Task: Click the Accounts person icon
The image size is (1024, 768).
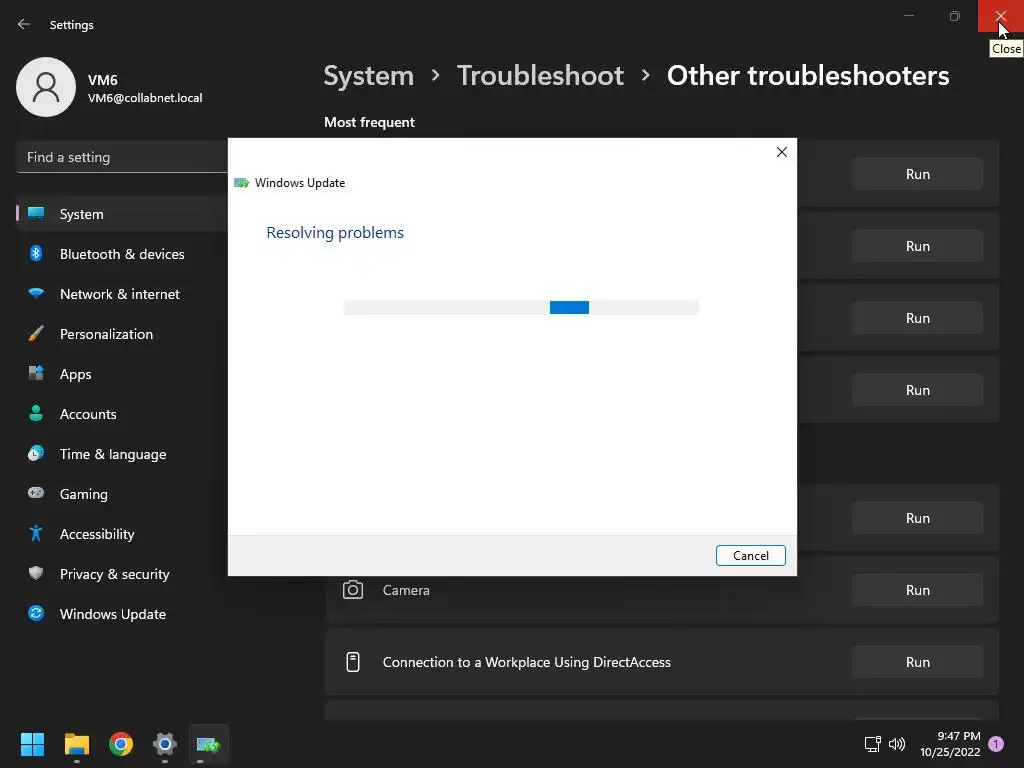Action: pyautogui.click(x=36, y=413)
